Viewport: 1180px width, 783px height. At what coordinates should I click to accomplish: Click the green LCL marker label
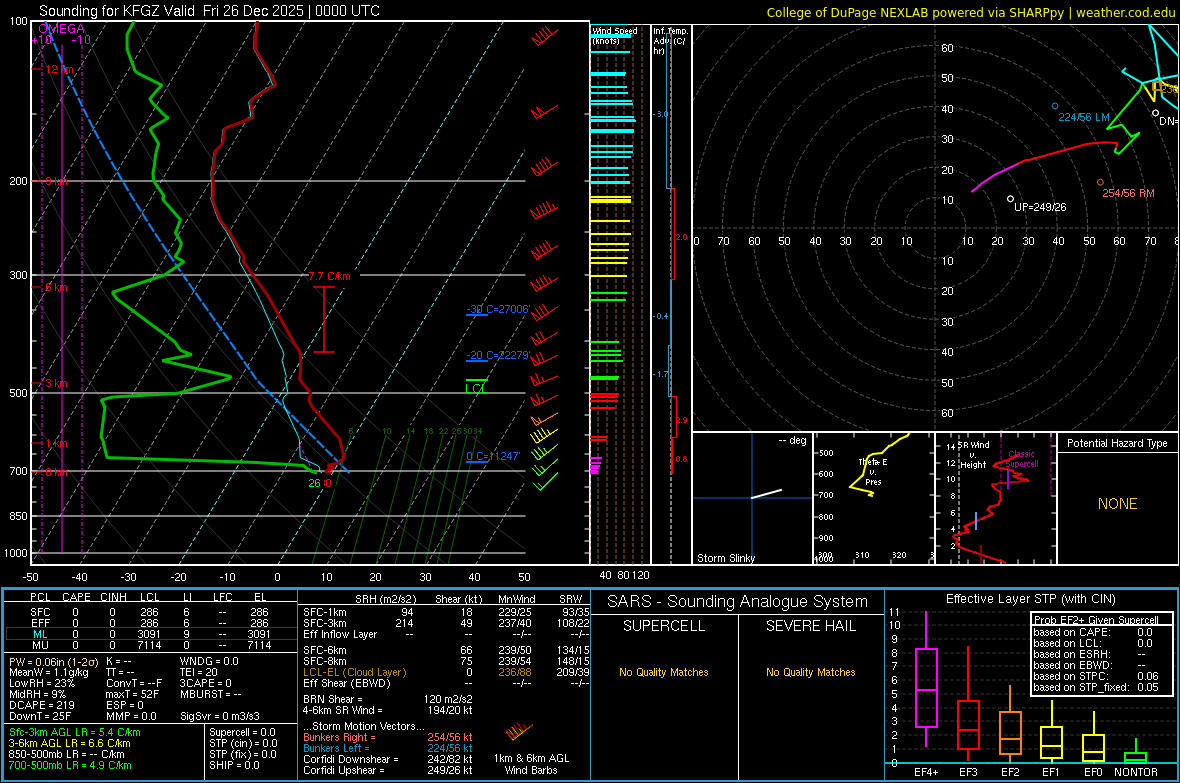click(x=476, y=388)
